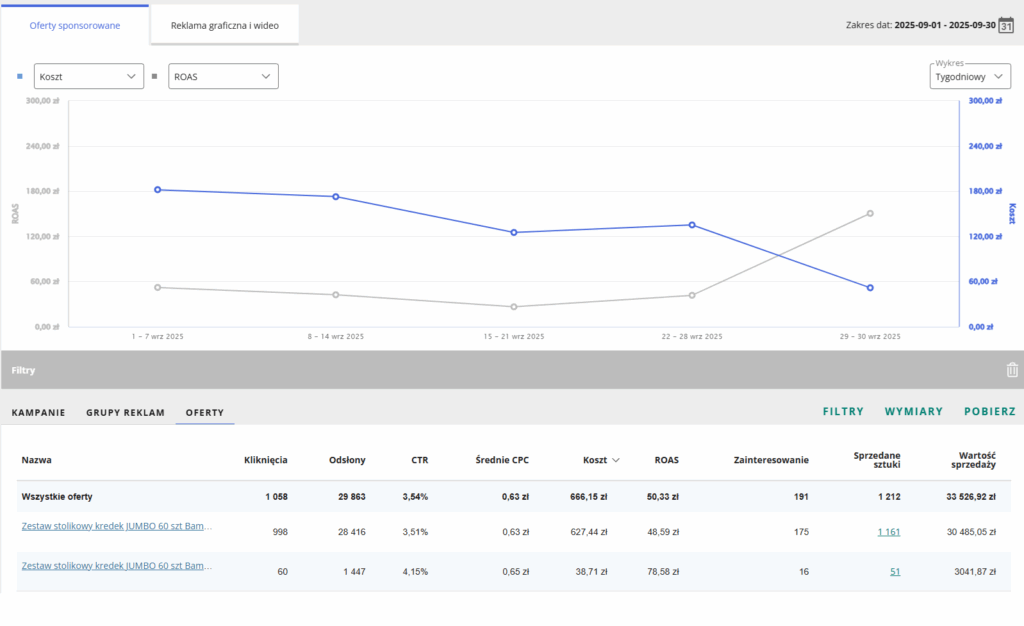Screen dimensions: 1024x626
Task: Click the blue Koszt legend square
Action: (20, 76)
